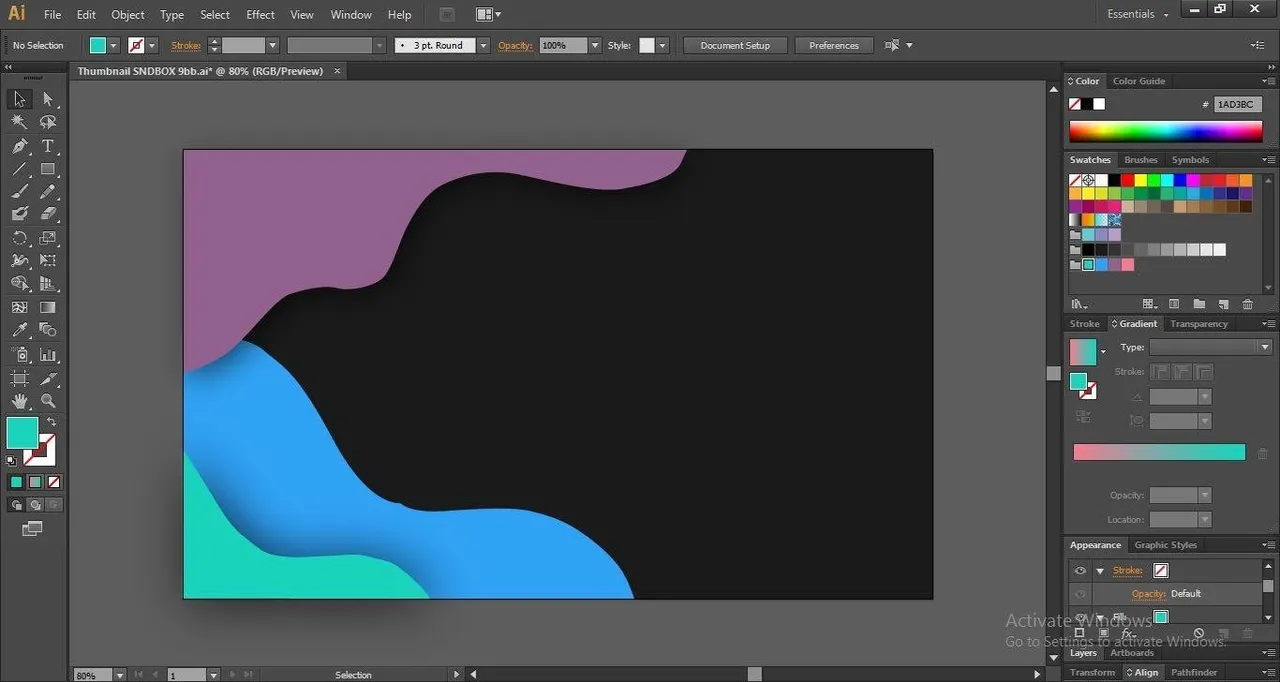Select the Rotate tool
Image resolution: width=1280 pixels, height=682 pixels.
coord(19,238)
